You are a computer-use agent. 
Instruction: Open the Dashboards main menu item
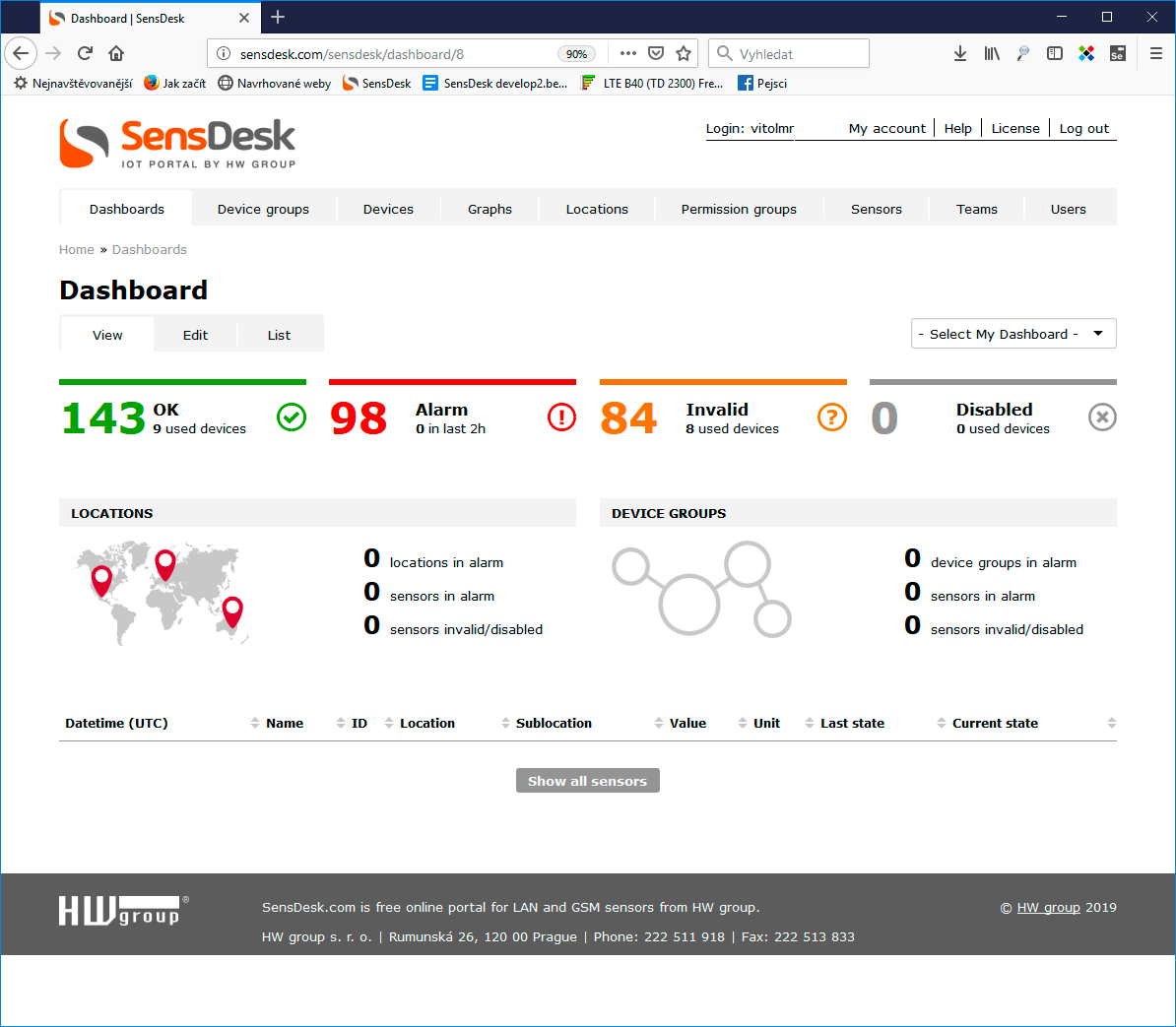coord(127,209)
